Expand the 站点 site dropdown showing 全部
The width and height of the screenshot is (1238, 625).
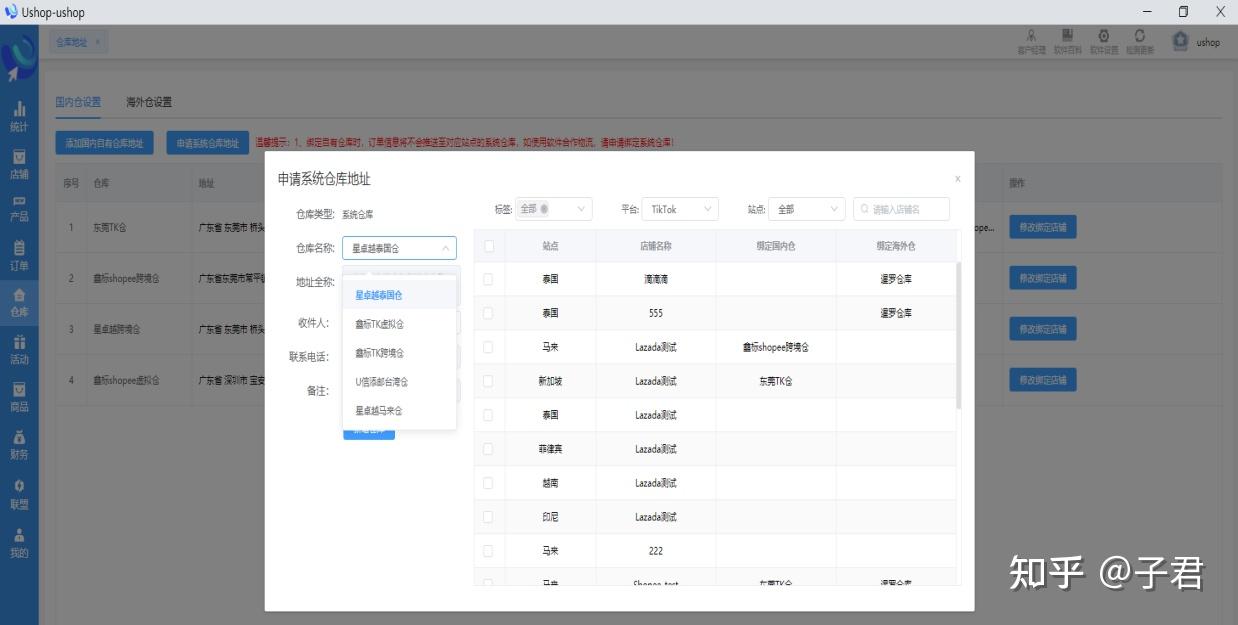806,209
